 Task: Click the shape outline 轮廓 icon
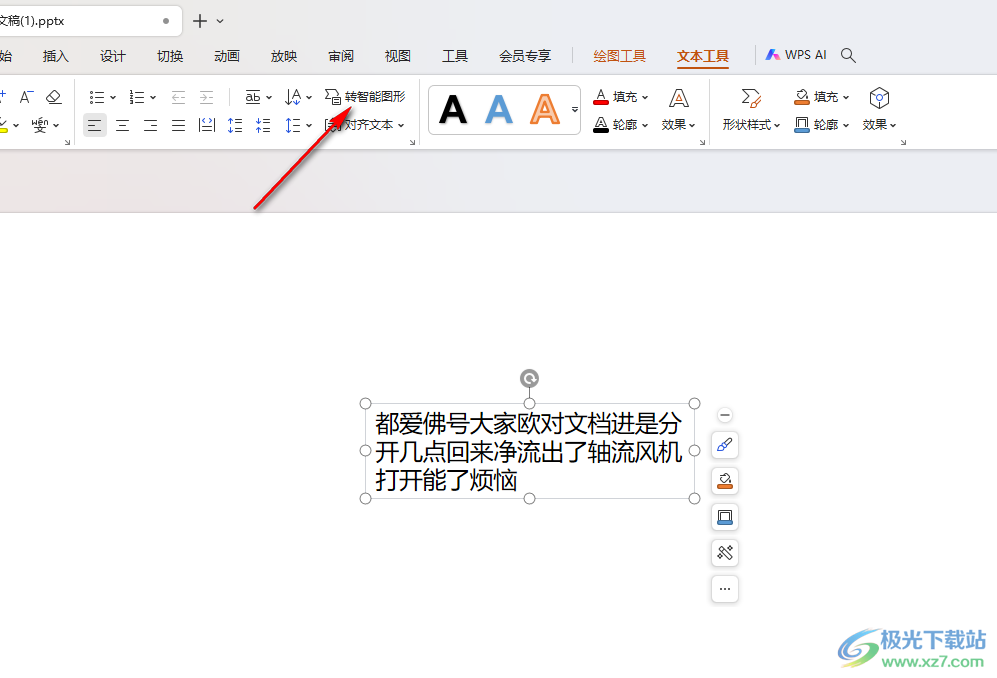tap(802, 125)
